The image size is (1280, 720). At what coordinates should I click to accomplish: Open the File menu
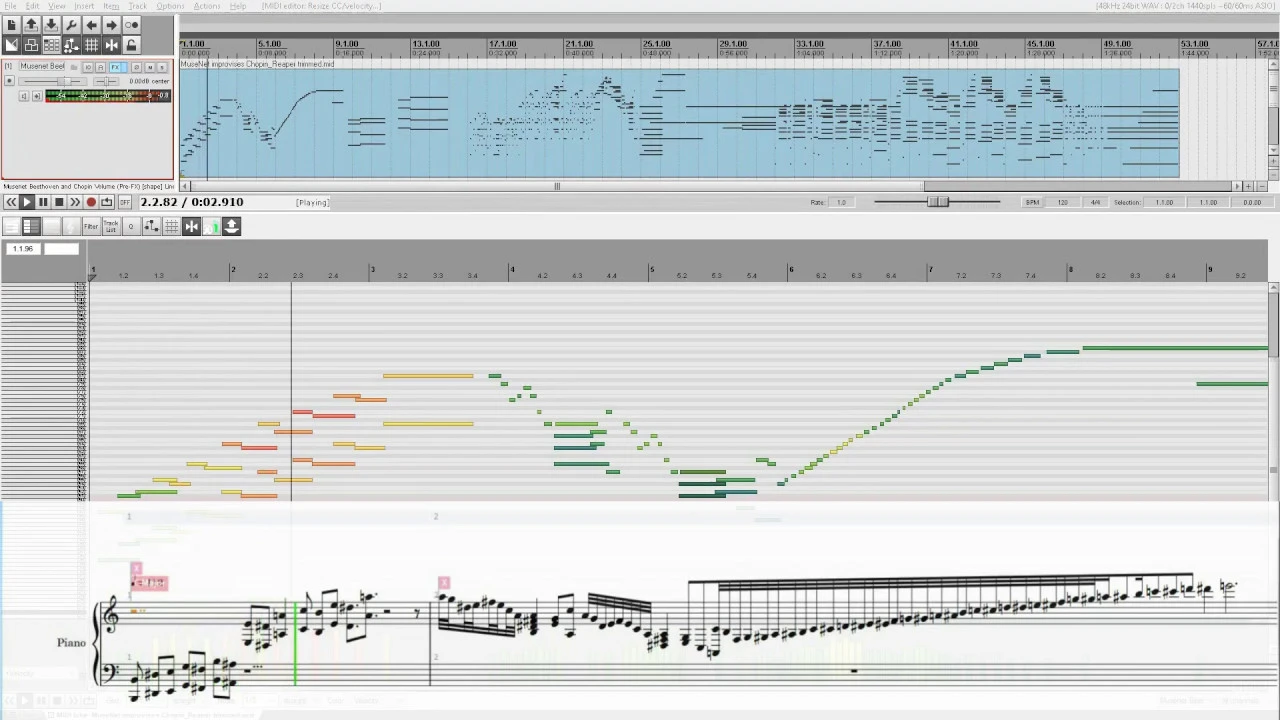10,6
